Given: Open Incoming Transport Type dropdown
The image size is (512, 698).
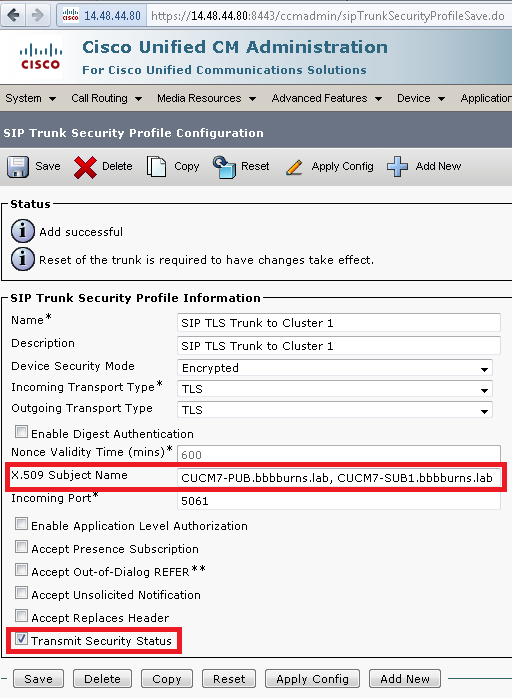Looking at the screenshot, I should point(335,389).
